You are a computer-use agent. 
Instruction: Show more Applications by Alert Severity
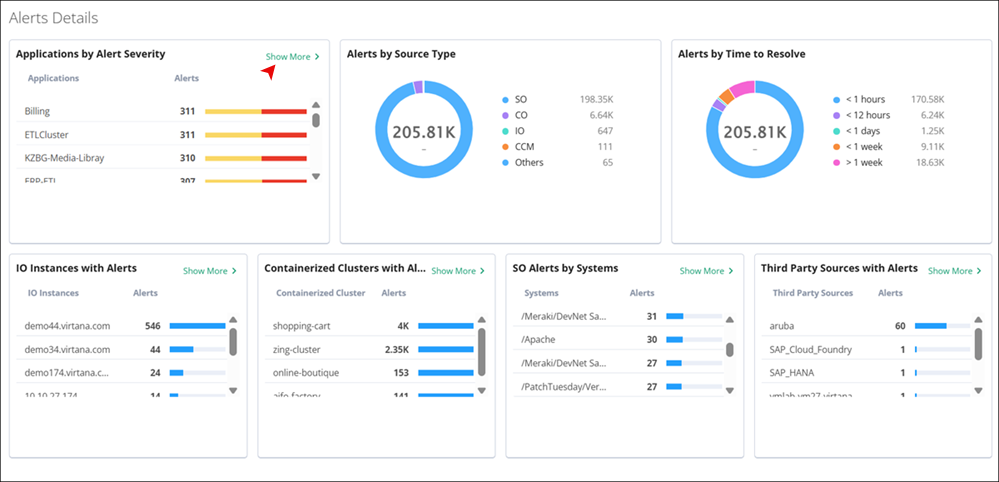click(292, 57)
